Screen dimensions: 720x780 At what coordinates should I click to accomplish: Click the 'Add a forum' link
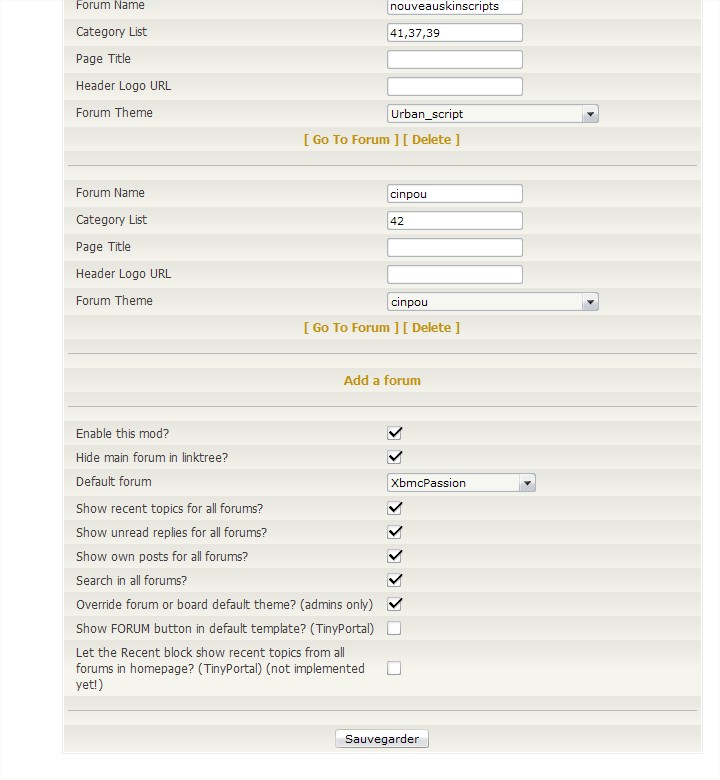pyautogui.click(x=382, y=380)
